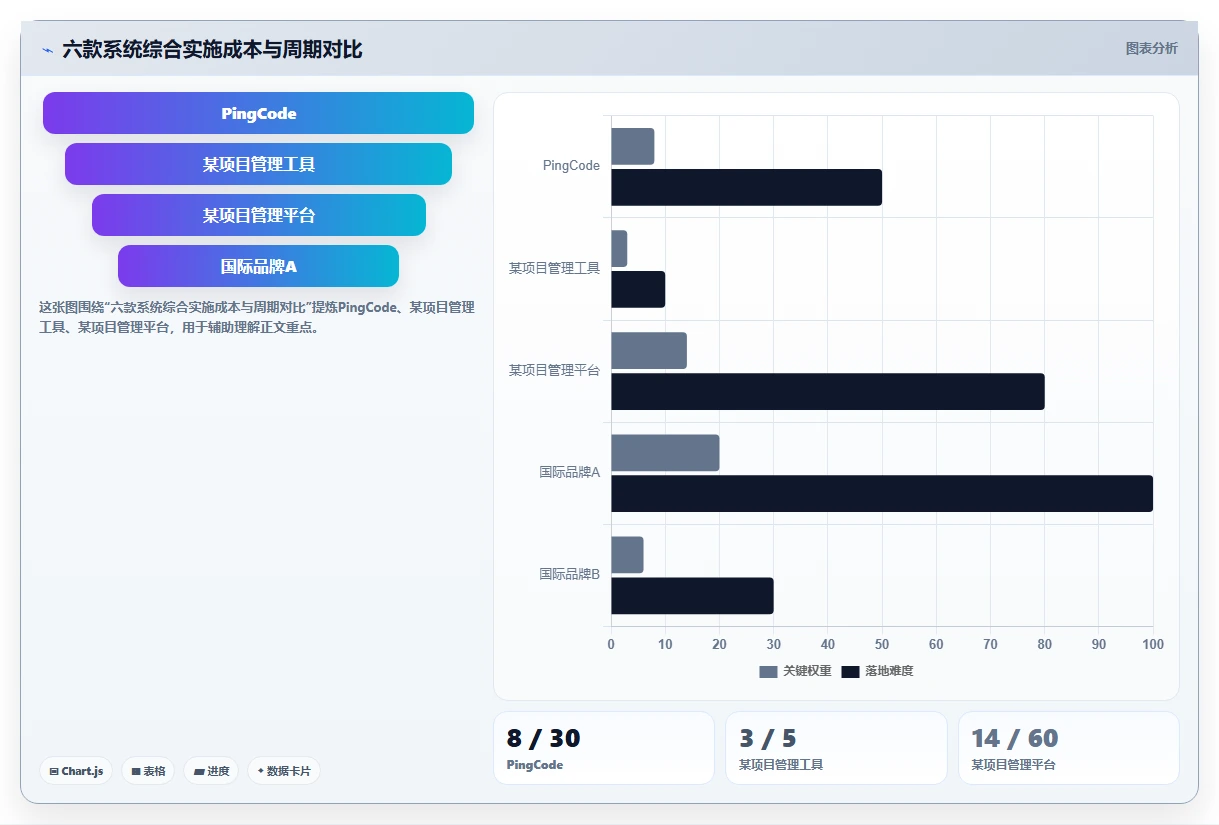Select the 国际品牌A funnel bar
Image resolution: width=1219 pixels, height=825 pixels.
click(x=258, y=266)
